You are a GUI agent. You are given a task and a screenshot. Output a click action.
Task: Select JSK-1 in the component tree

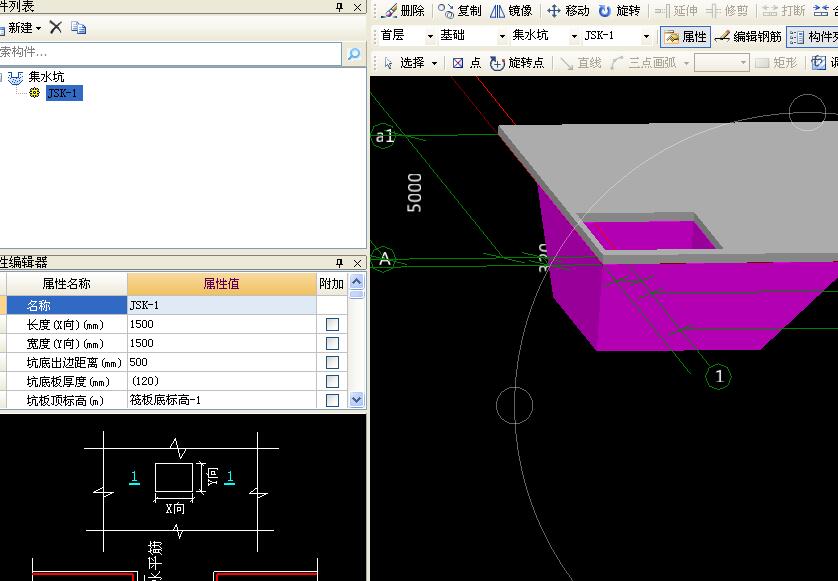(64, 93)
